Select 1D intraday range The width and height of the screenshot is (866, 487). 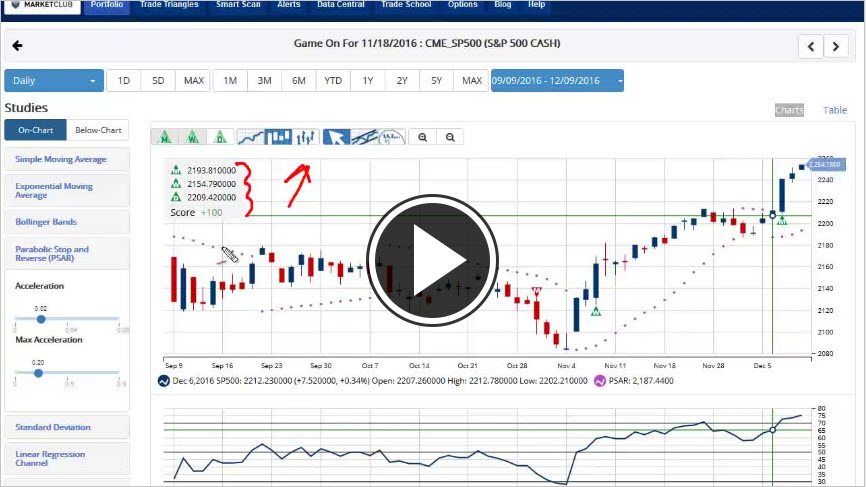[124, 81]
